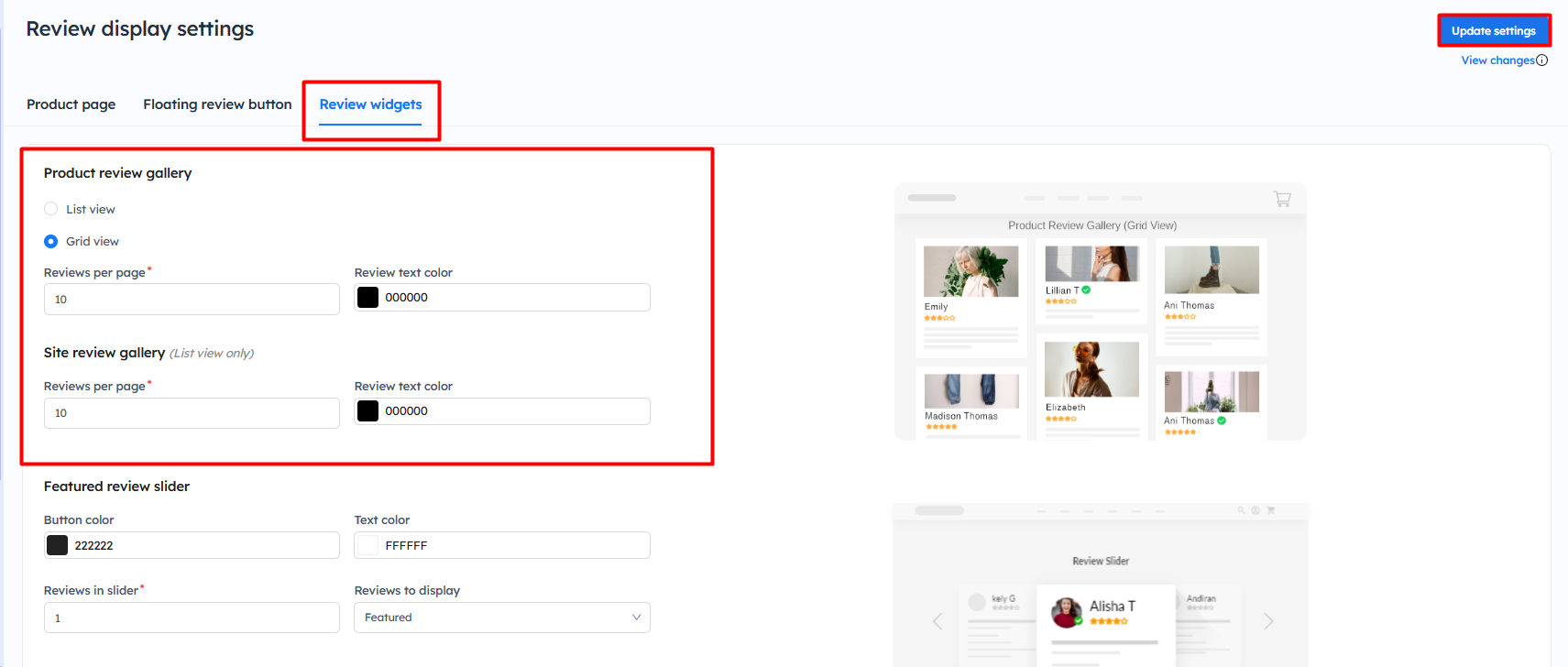Select the List view radio option

51,209
